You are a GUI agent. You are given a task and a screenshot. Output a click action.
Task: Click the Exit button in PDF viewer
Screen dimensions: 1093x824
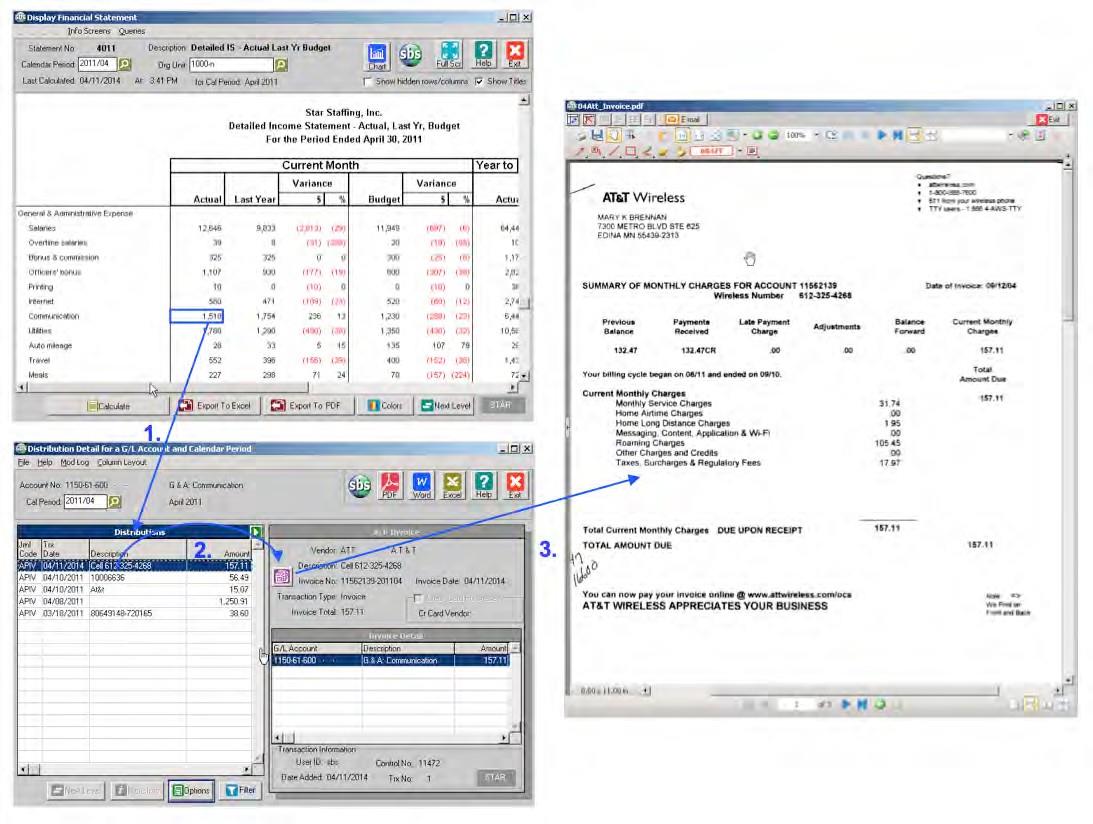1048,119
